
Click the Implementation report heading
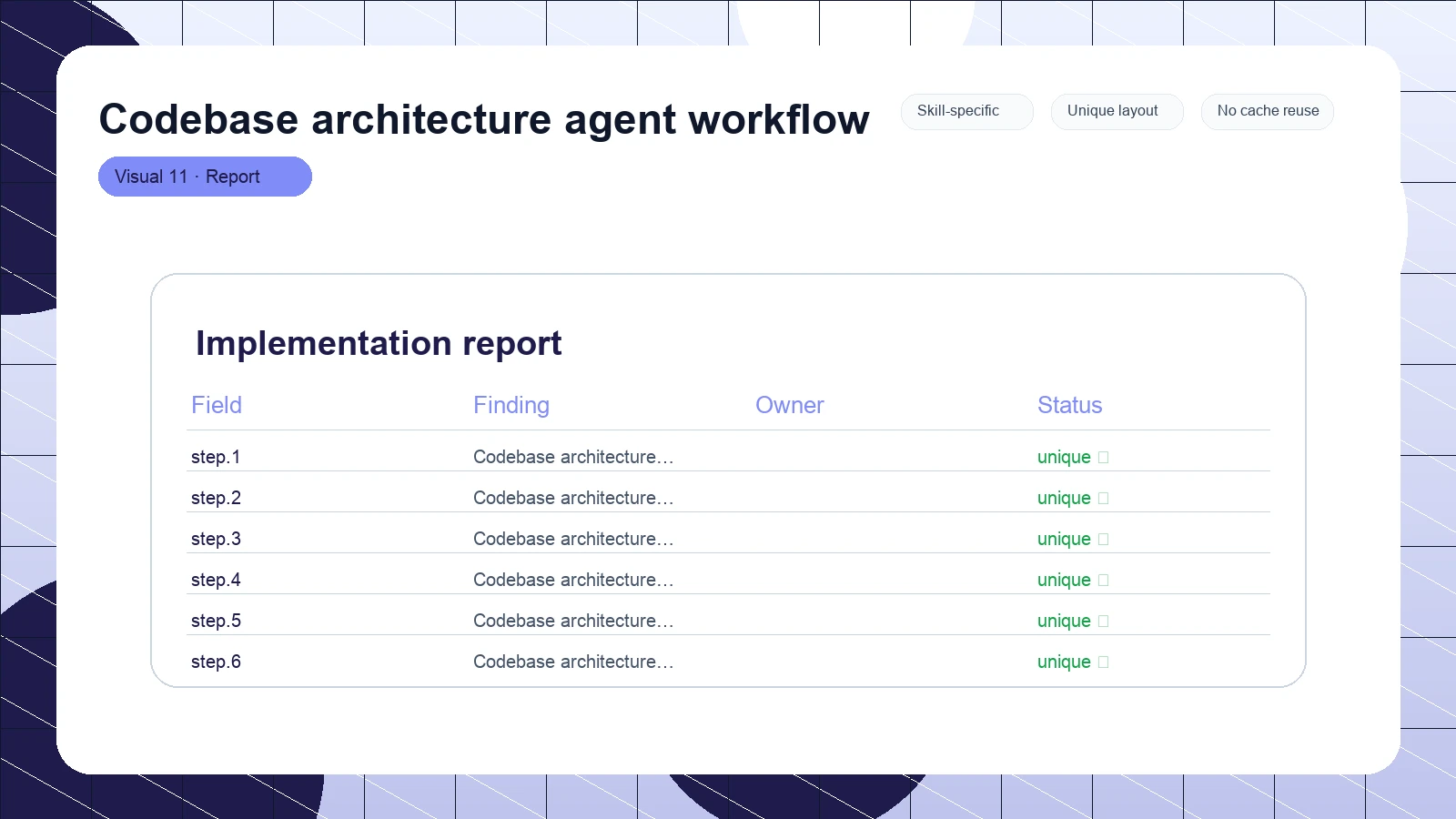[x=379, y=343]
